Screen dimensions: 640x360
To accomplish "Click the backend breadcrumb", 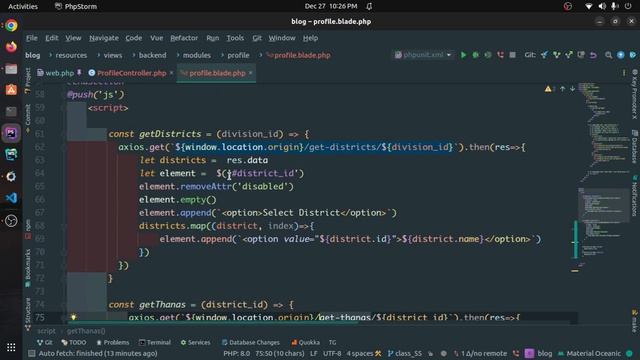I will [x=152, y=55].
